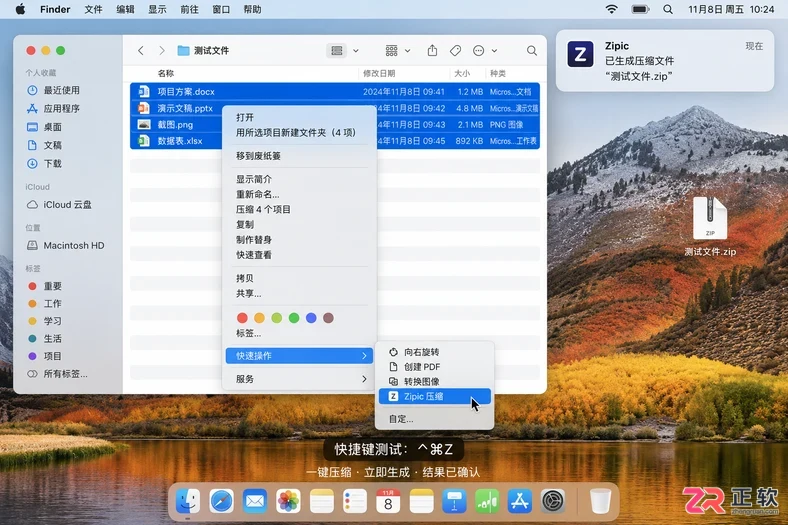The image size is (788, 525).
Task: Apply the orange tag color in context menu
Action: [259, 318]
